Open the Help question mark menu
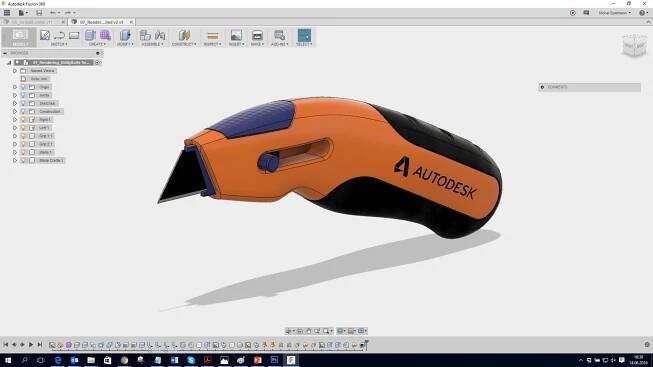This screenshot has height=367, width=653. (x=643, y=13)
